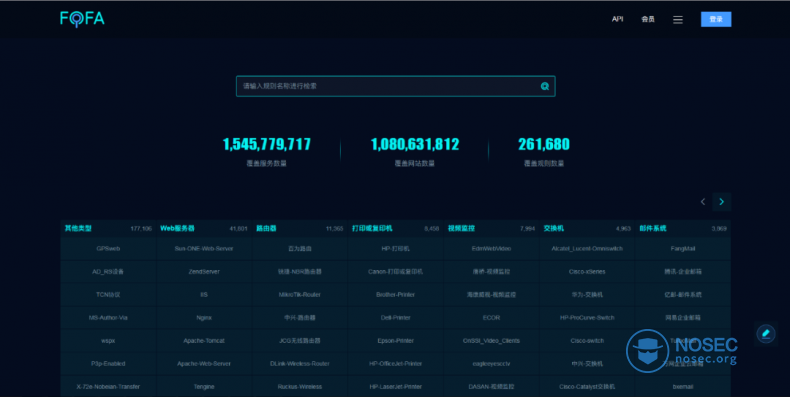Image resolution: width=790 pixels, height=397 pixels.
Task: Click the NOSEC watermark logo
Action: tap(682, 351)
